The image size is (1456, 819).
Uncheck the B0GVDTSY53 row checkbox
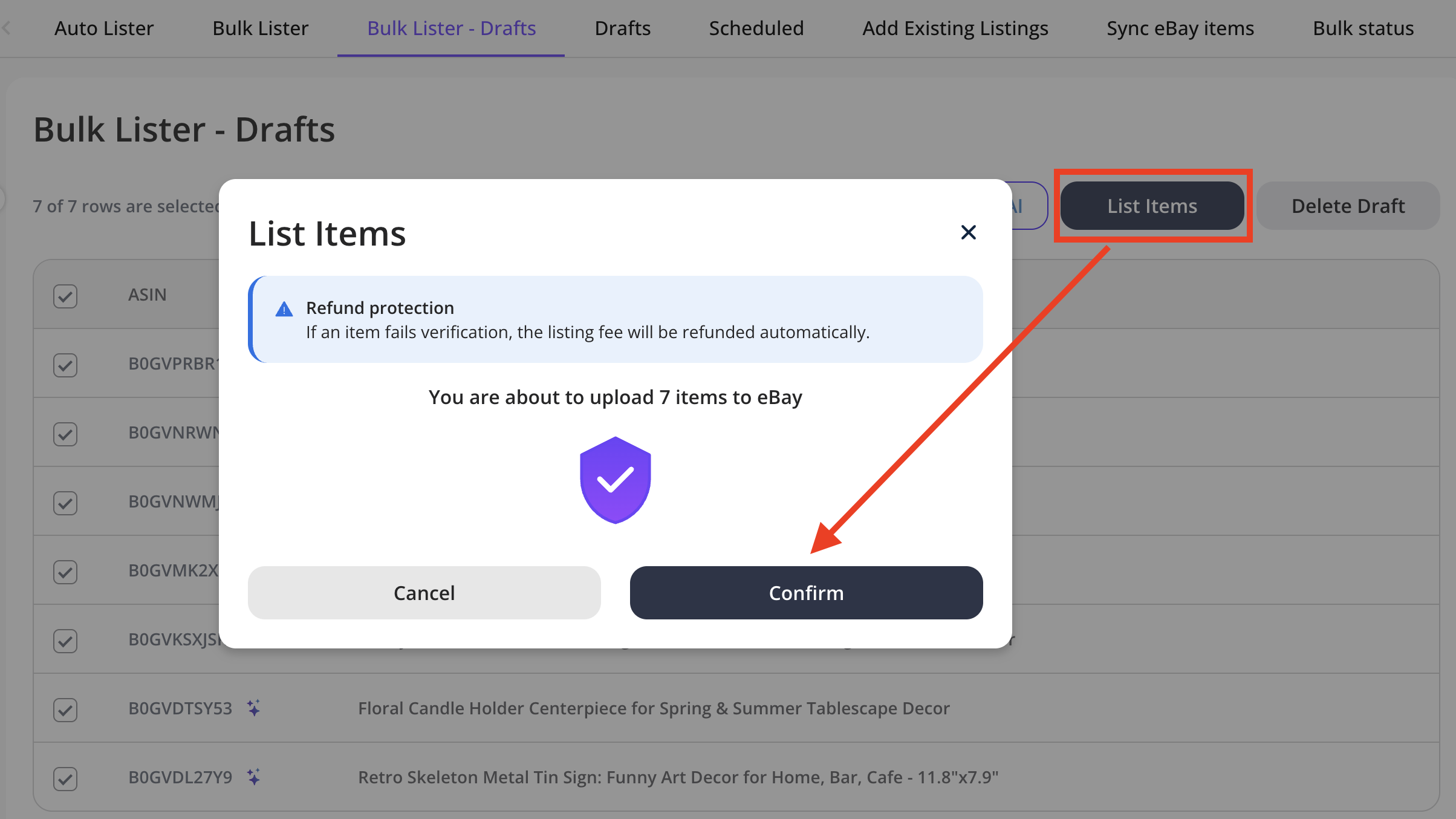pos(65,710)
